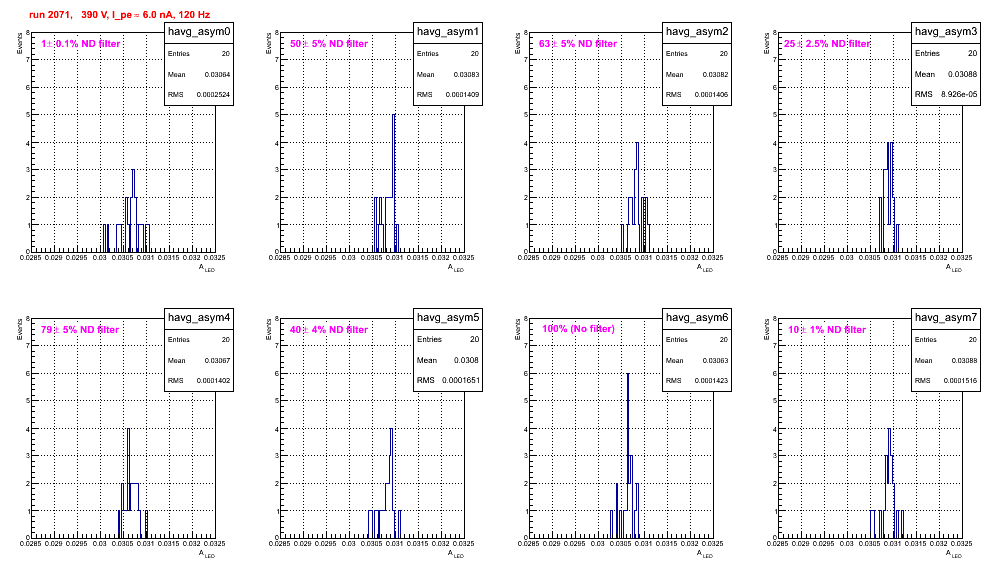The image size is (996, 572).
Task: Select the havg_asym2 histogram title
Action: pos(697,32)
